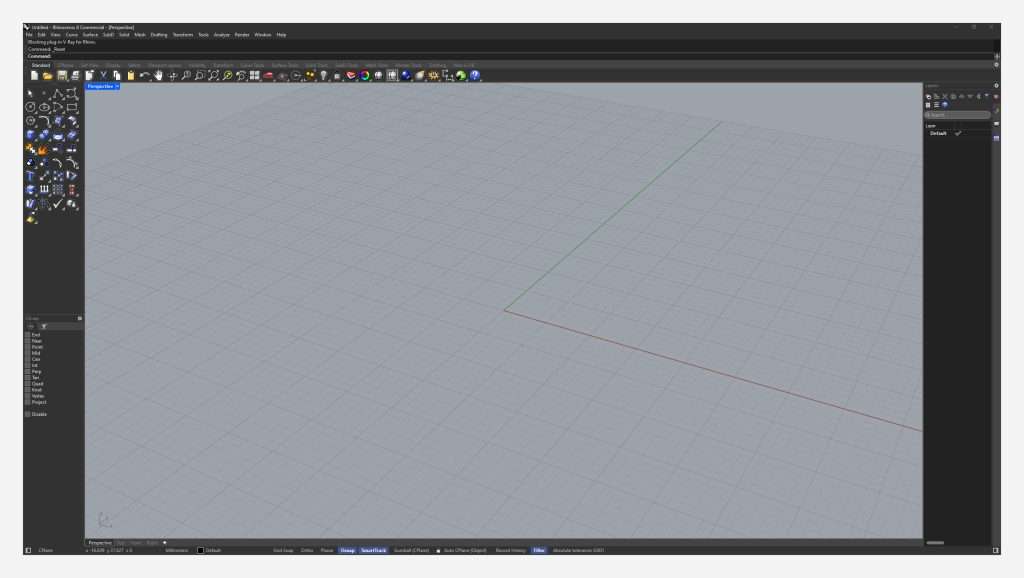Open the Surface menu
This screenshot has width=1024, height=578.
(x=90, y=35)
